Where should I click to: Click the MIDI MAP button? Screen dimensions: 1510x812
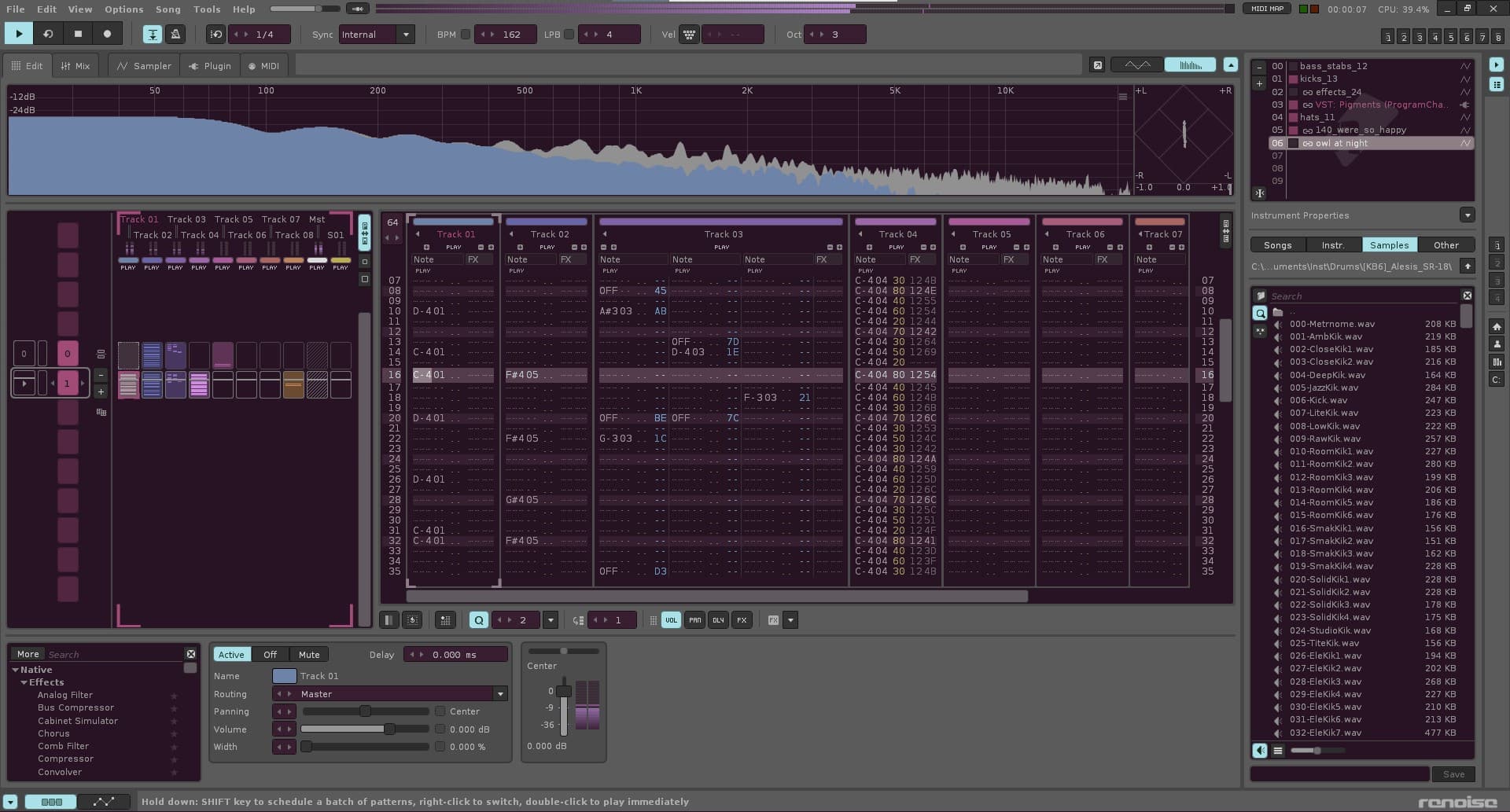(1267, 9)
